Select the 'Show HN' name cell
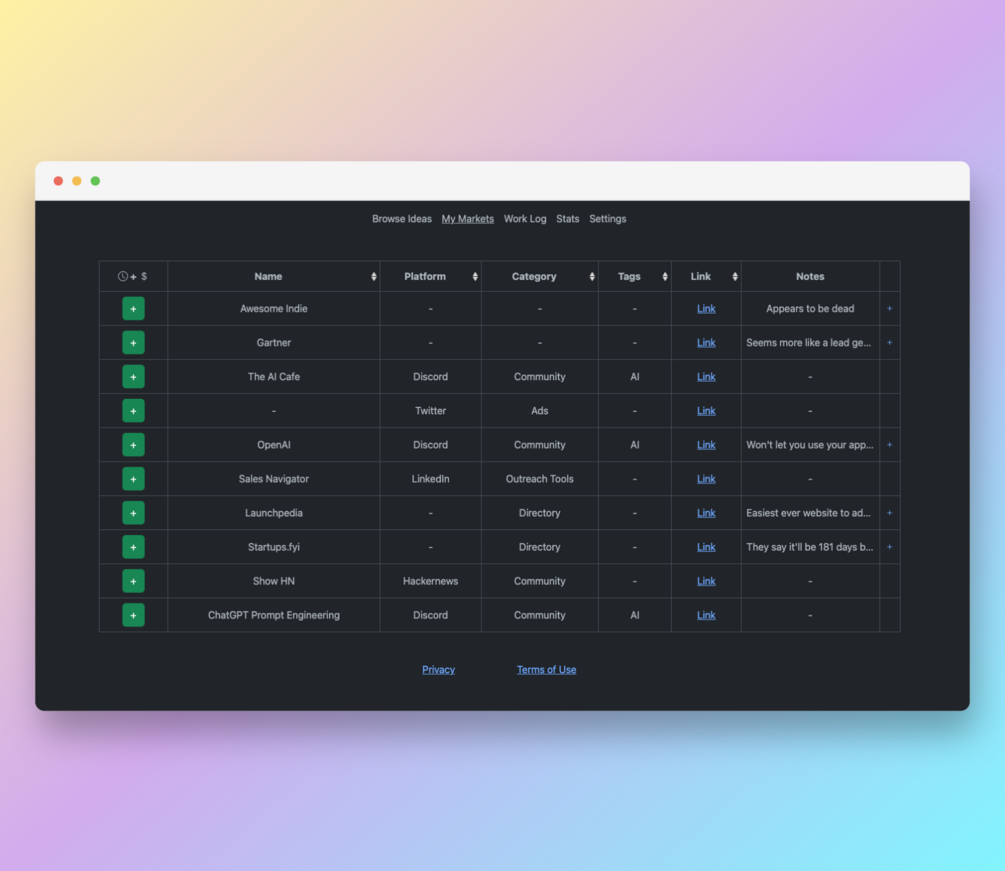The image size is (1005, 871). click(x=274, y=581)
